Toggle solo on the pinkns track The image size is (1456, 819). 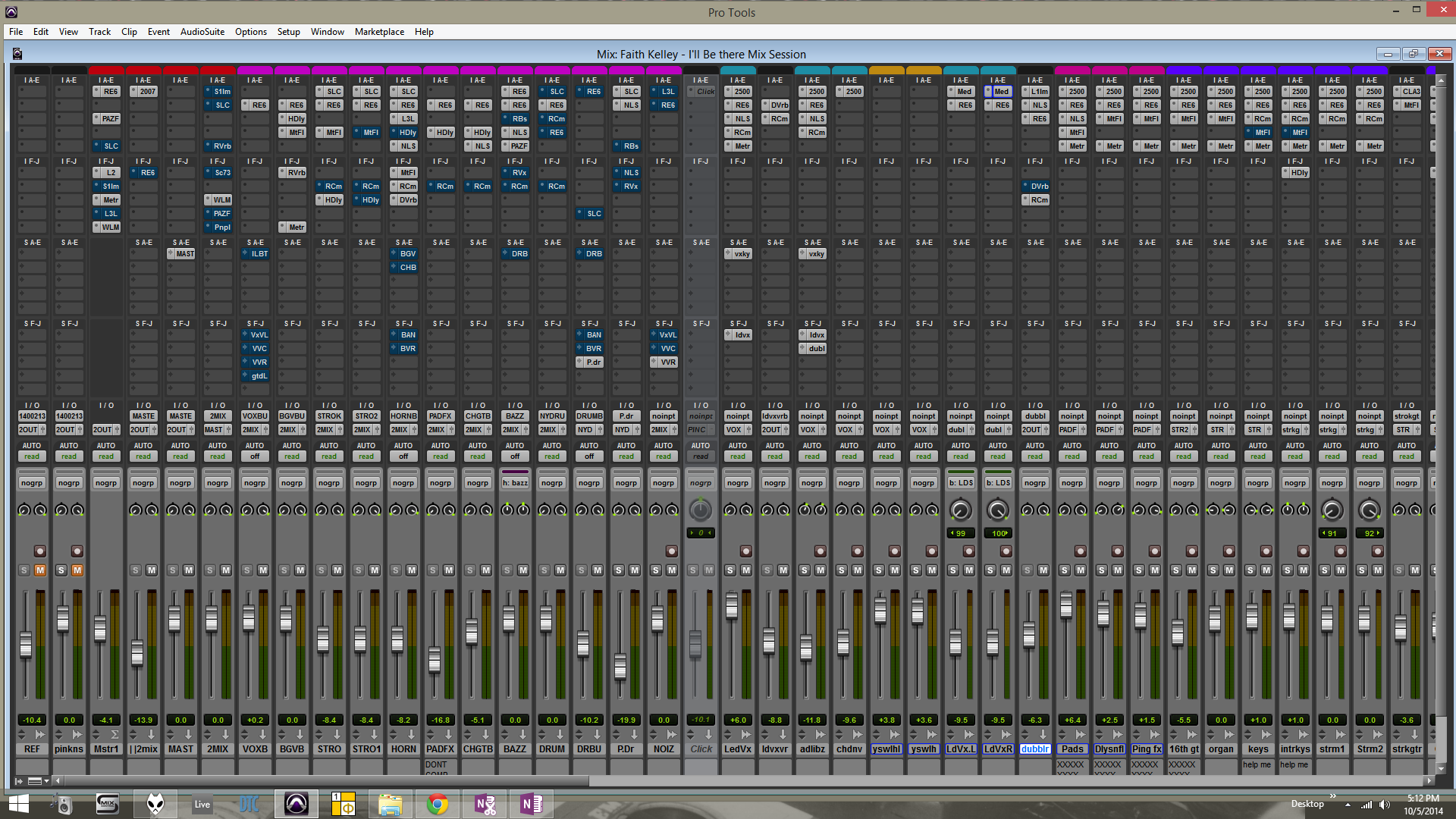click(x=61, y=570)
